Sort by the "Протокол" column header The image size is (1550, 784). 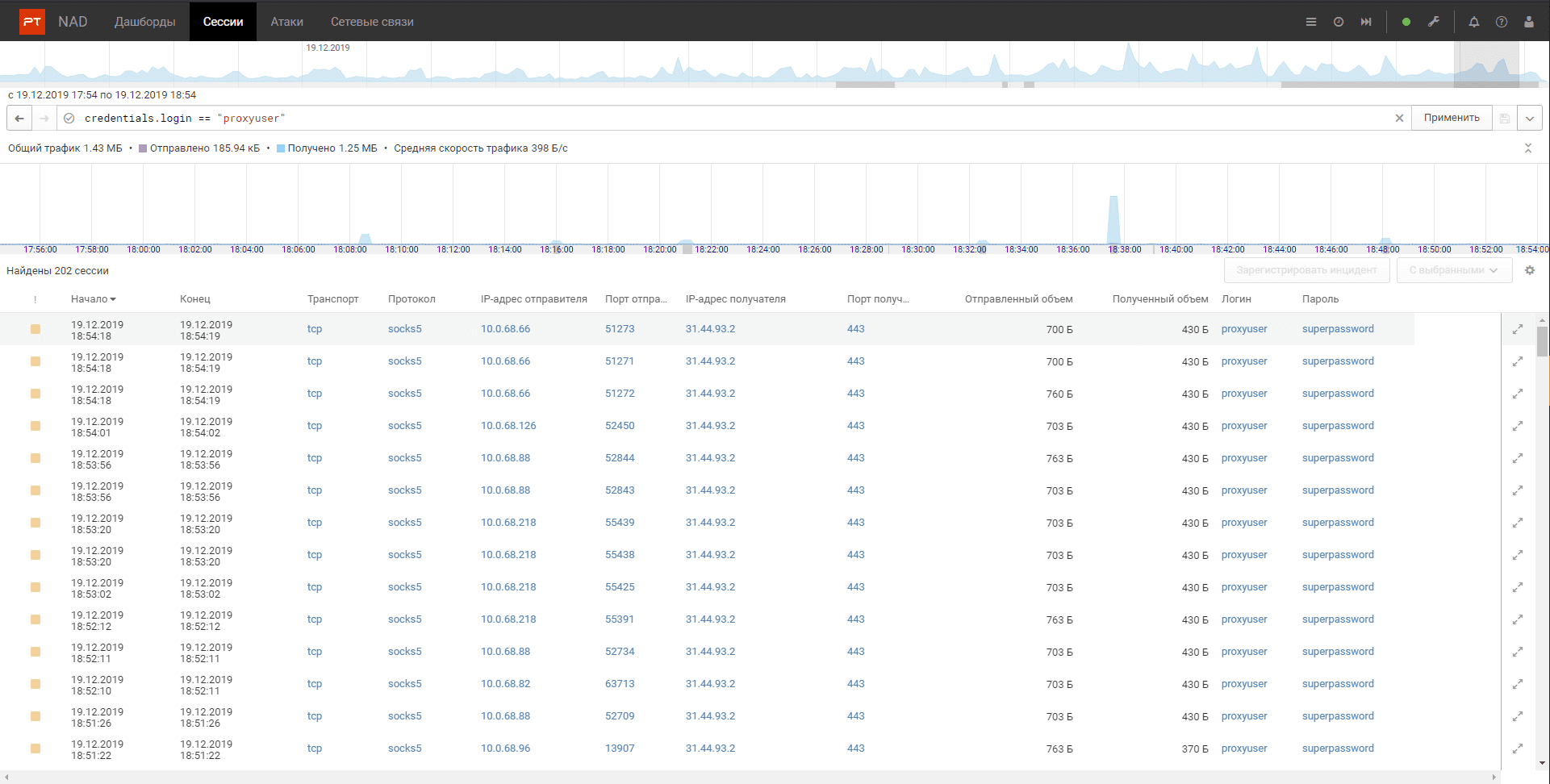point(412,299)
